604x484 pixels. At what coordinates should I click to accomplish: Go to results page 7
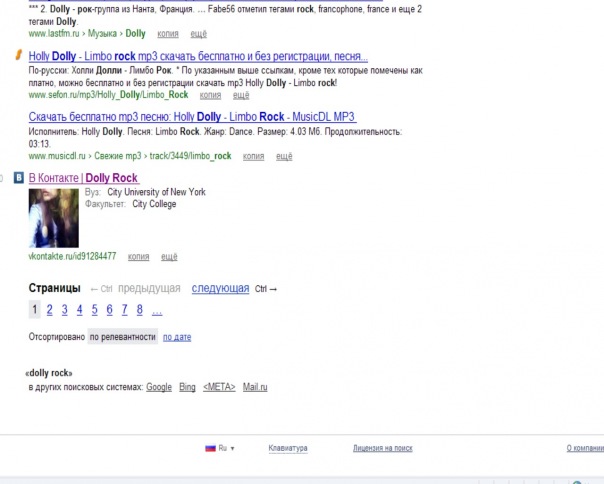click(x=124, y=309)
